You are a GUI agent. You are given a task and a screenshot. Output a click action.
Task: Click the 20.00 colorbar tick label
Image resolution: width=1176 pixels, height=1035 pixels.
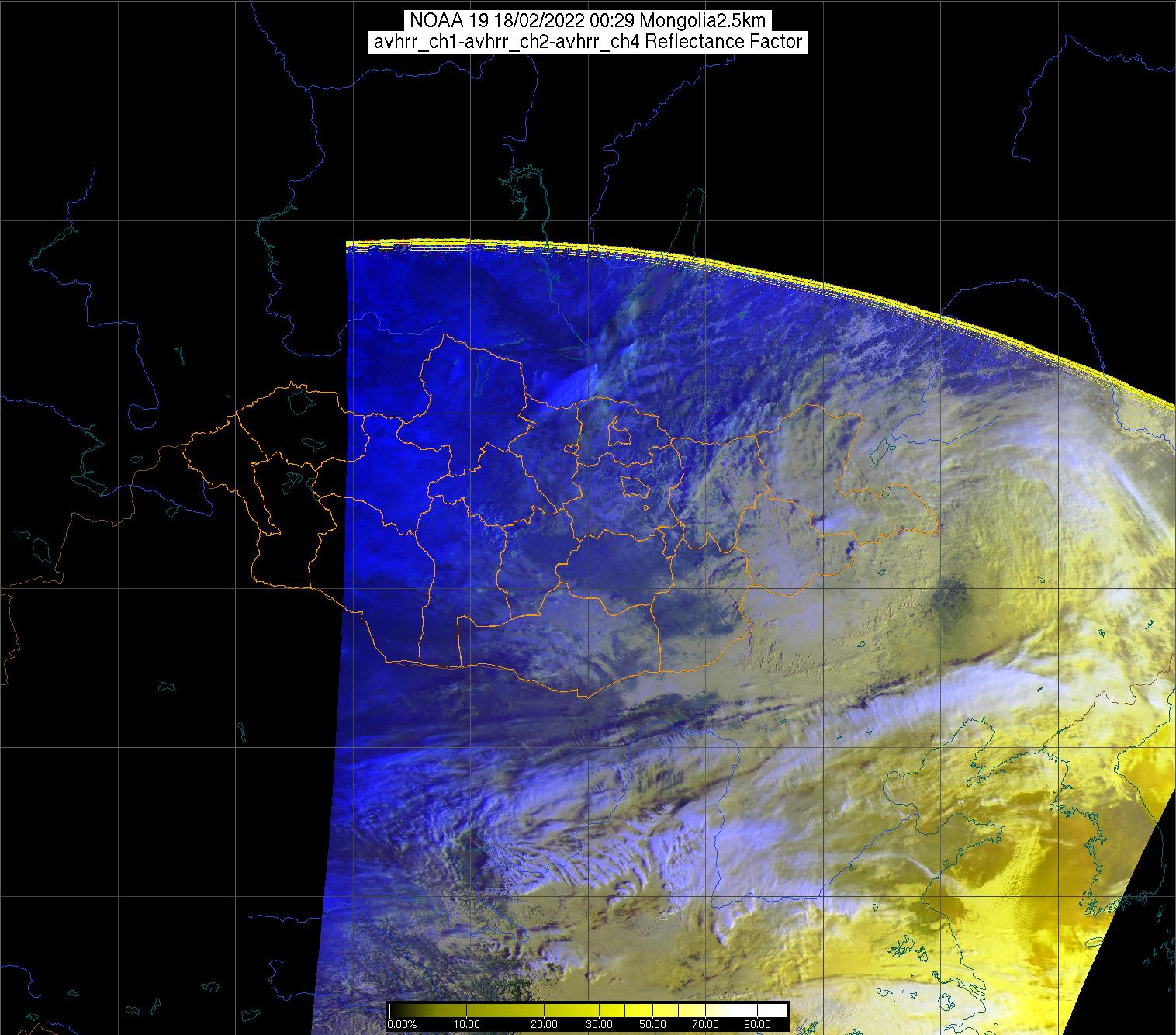[x=545, y=1025]
